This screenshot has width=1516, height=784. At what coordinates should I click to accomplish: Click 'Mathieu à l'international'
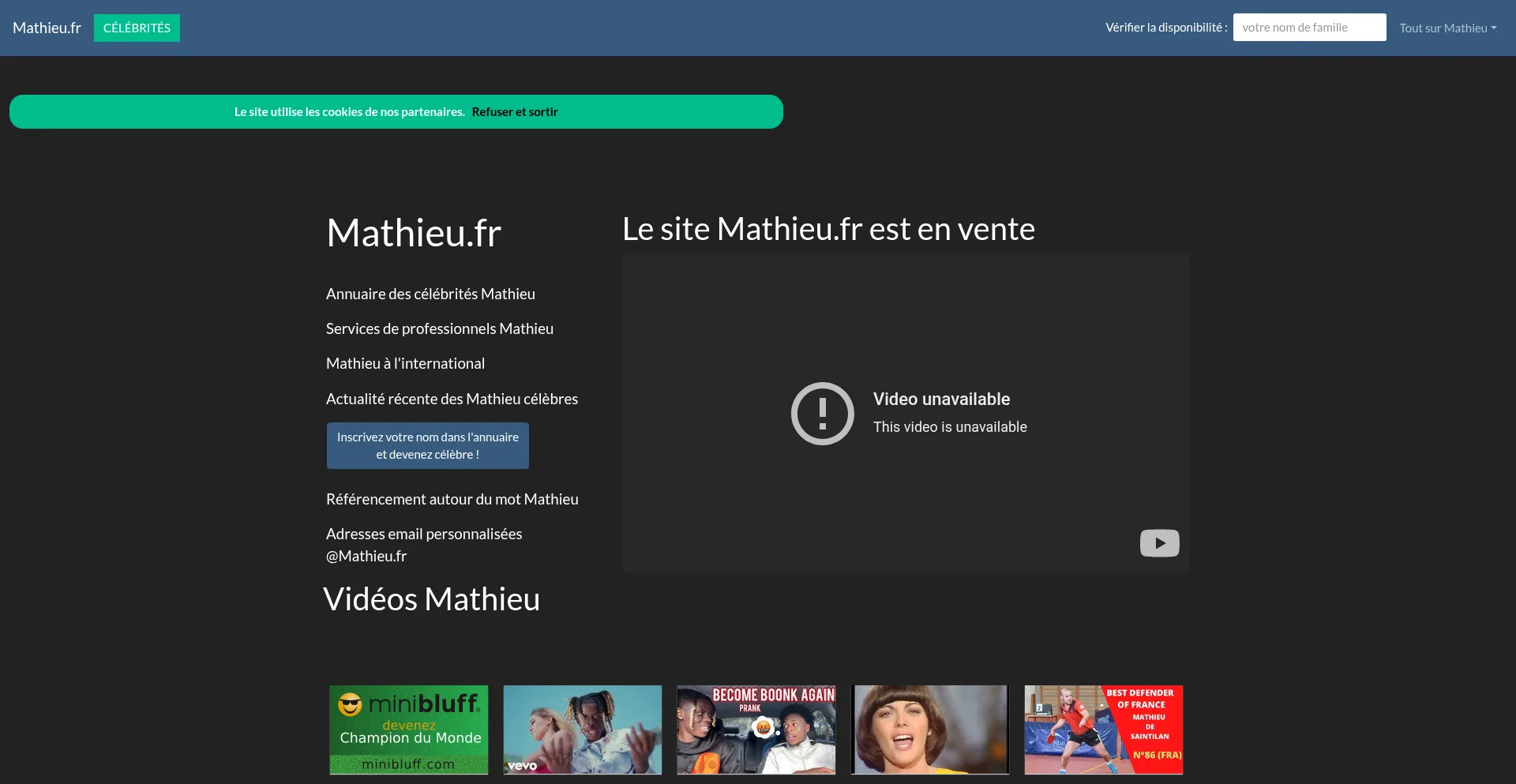(x=405, y=363)
